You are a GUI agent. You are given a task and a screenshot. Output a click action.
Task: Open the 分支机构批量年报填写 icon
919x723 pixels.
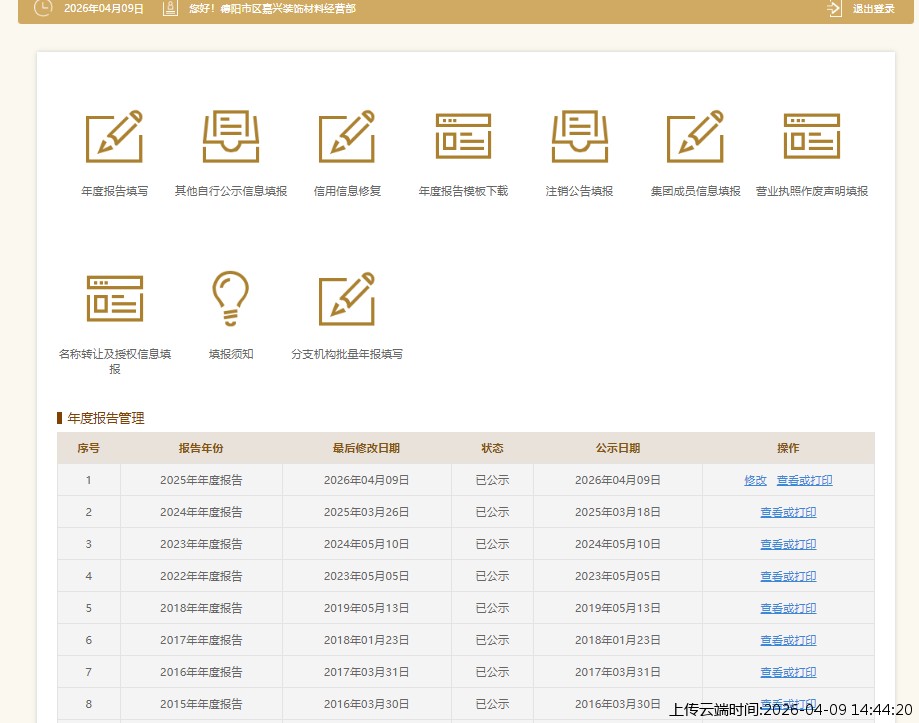click(347, 299)
